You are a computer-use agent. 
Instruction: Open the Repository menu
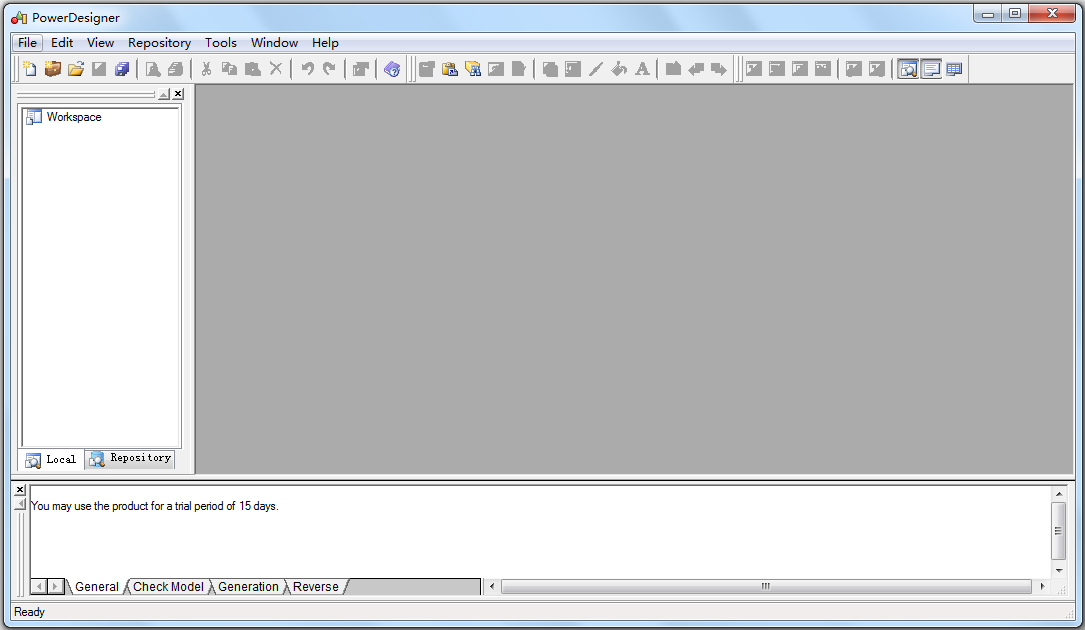click(159, 43)
